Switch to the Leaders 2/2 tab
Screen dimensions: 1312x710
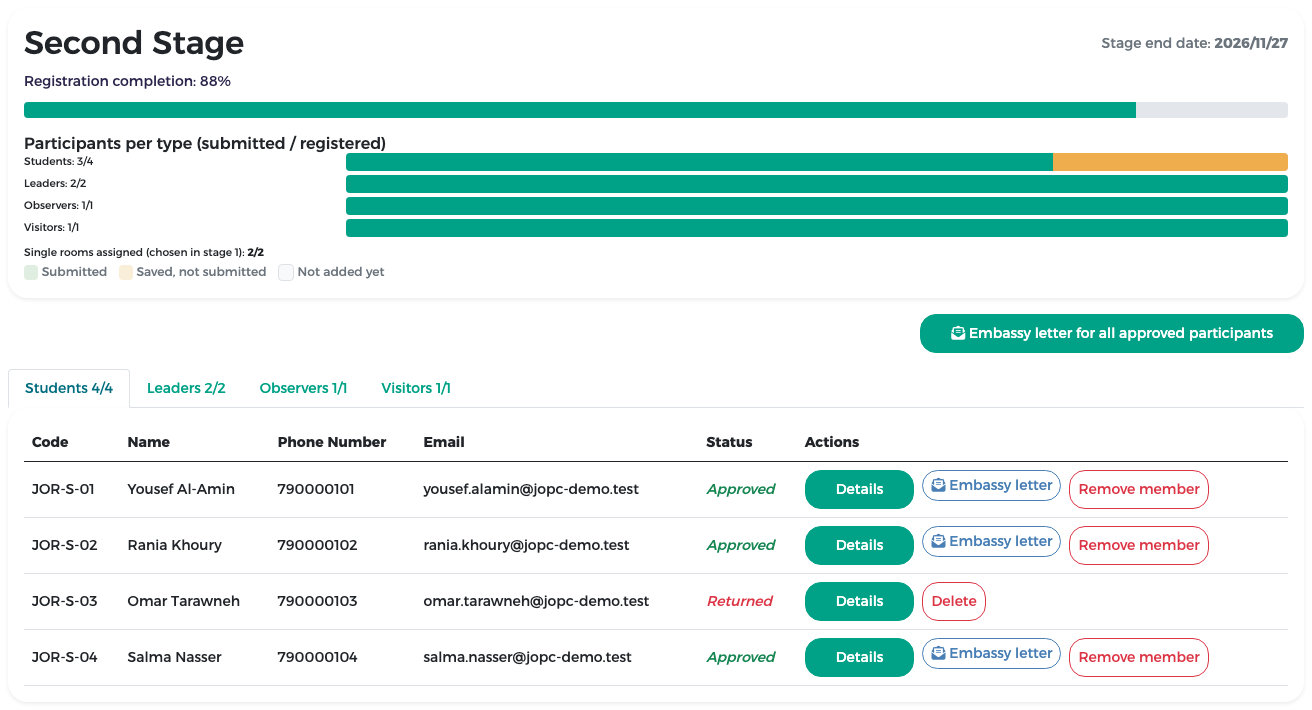186,388
